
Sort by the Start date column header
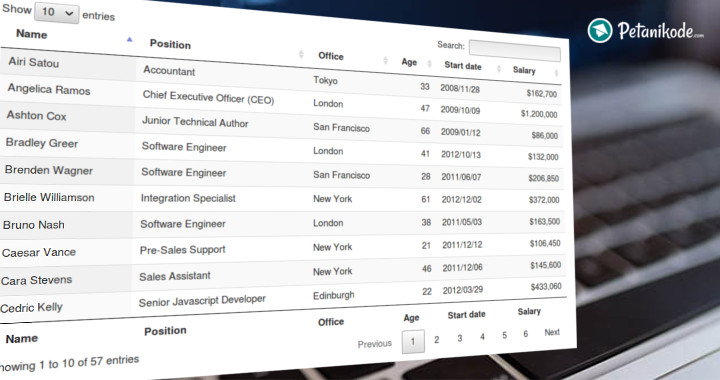pos(463,66)
